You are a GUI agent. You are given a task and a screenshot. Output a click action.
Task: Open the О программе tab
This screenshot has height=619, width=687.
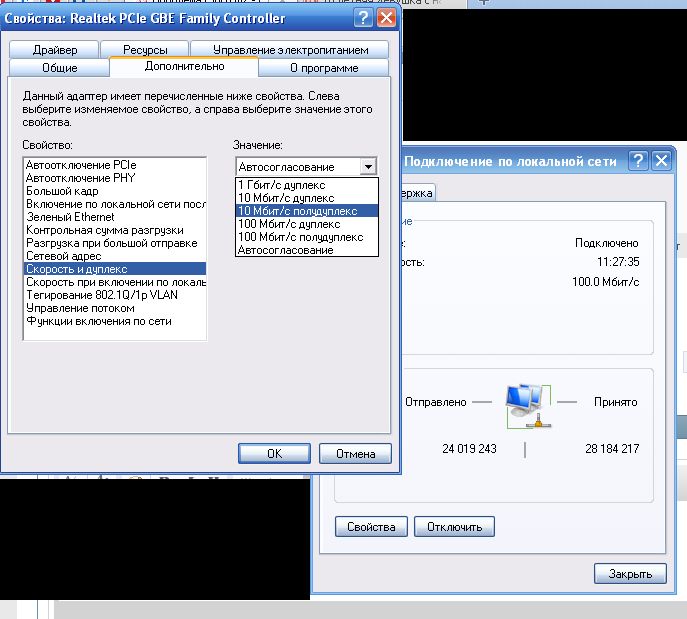(324, 68)
